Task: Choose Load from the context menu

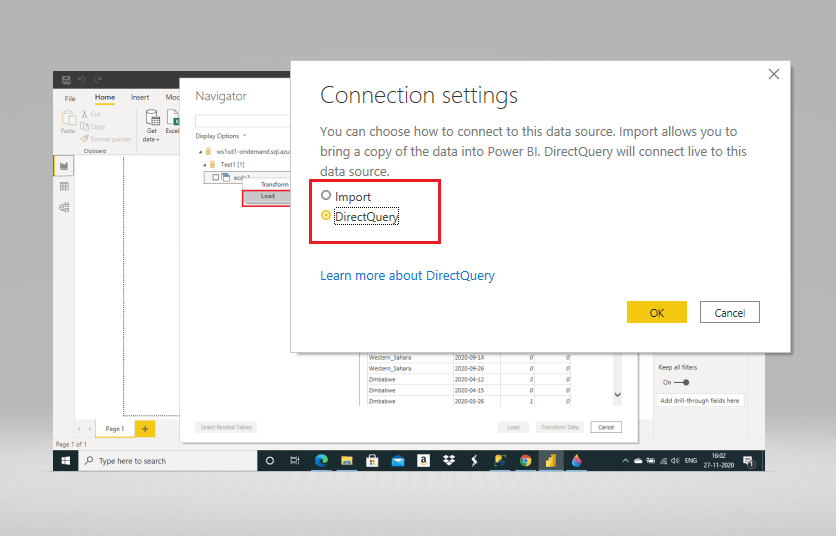Action: tap(268, 196)
